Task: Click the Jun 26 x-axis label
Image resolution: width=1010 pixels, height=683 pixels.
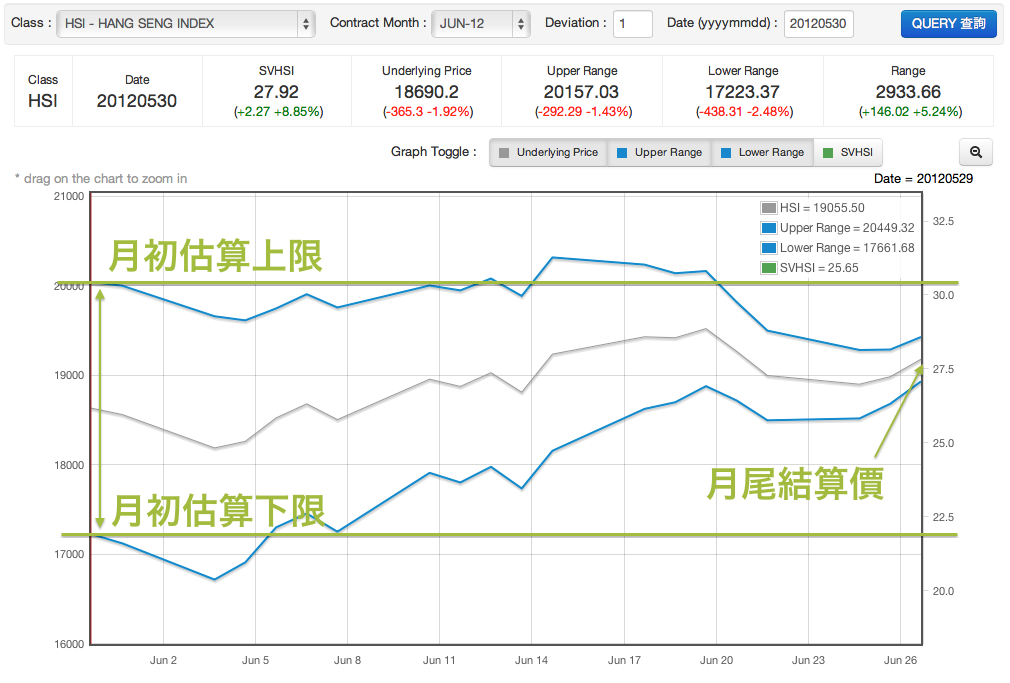Action: click(900, 660)
